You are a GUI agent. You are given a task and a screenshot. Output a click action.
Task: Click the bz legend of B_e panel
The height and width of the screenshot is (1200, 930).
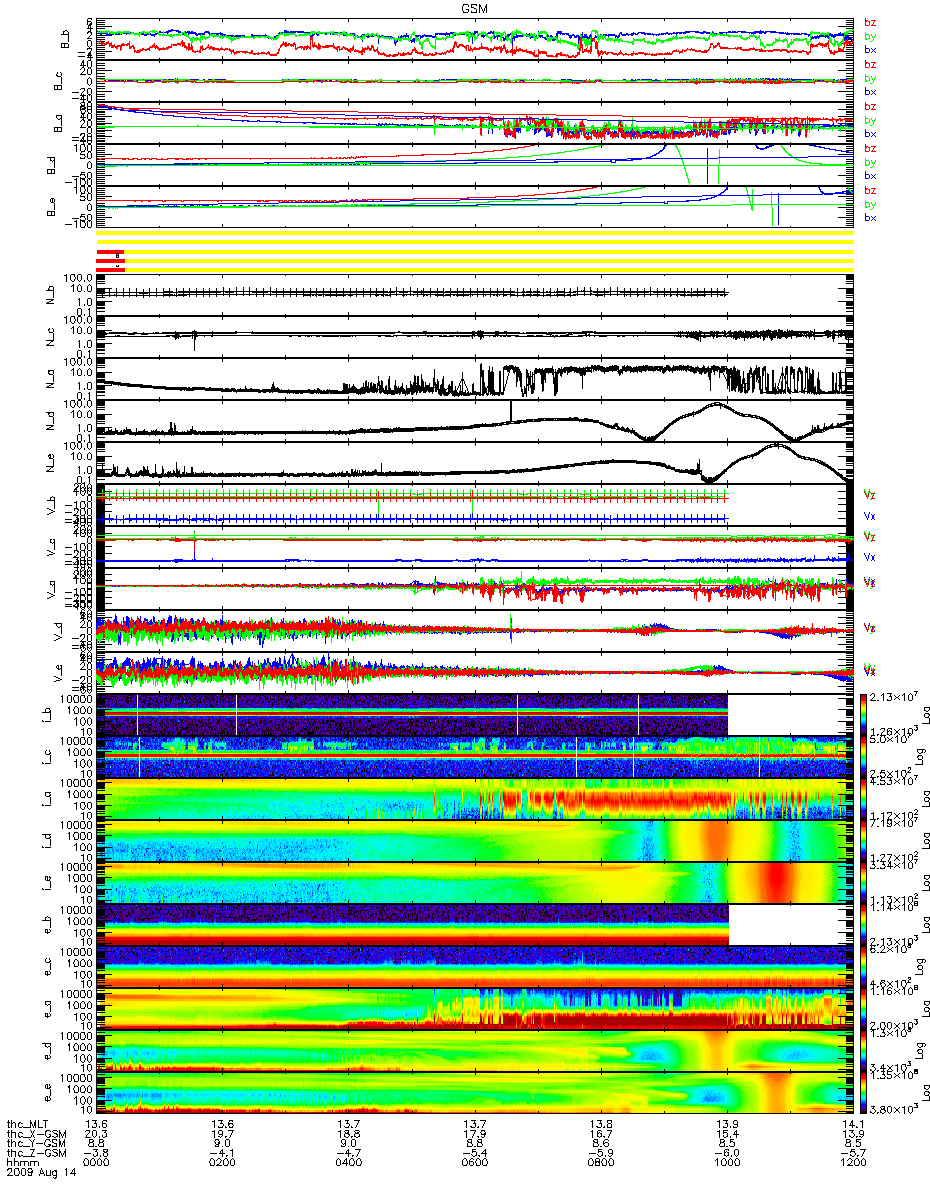click(870, 190)
